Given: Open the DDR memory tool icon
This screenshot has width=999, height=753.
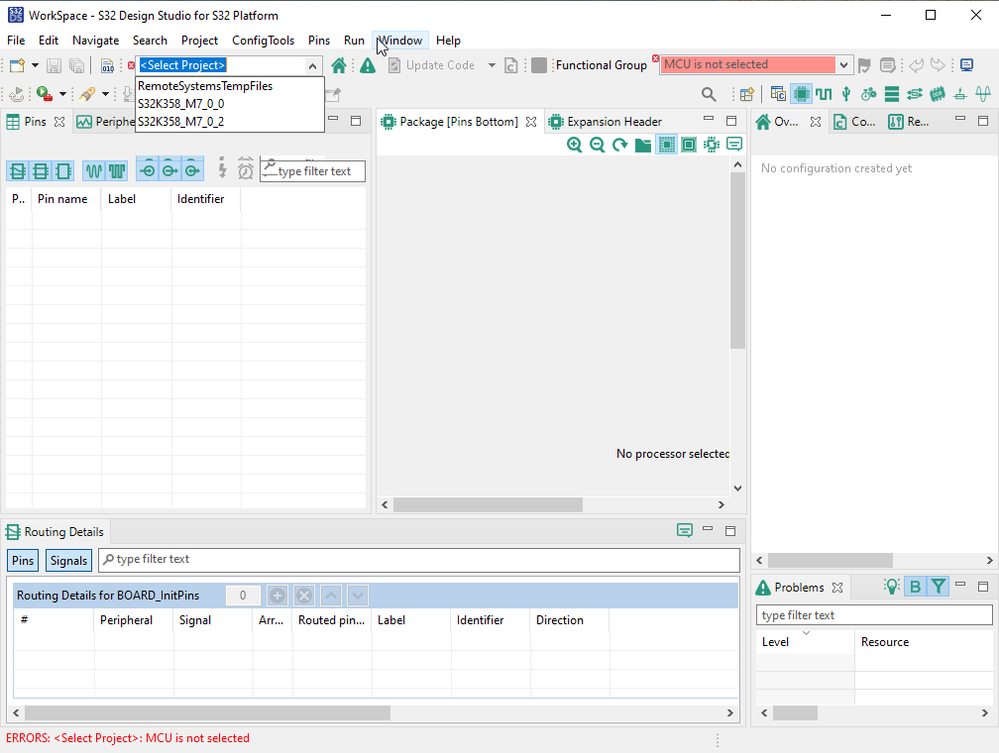Looking at the screenshot, I should click(937, 94).
